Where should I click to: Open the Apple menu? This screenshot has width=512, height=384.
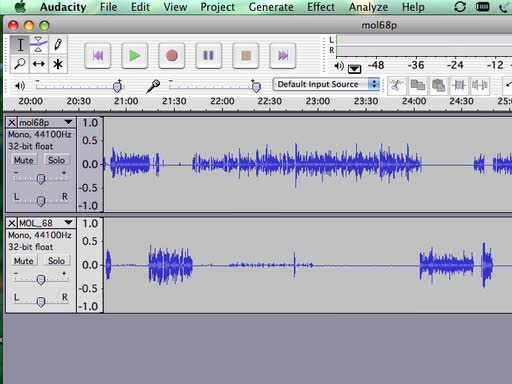point(21,7)
